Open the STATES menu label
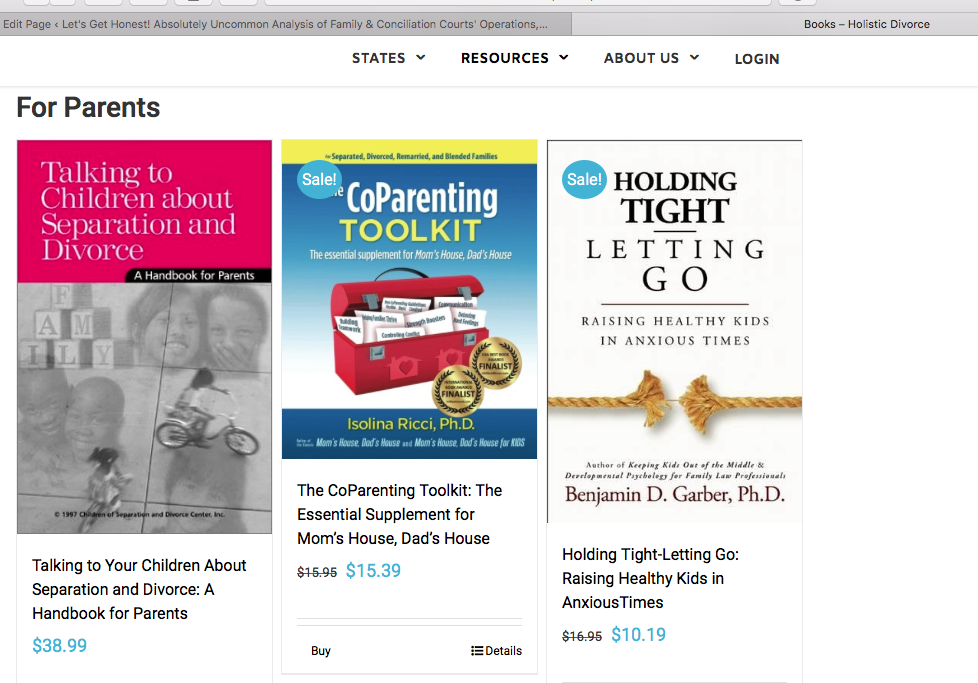This screenshot has width=978, height=683. point(379,58)
